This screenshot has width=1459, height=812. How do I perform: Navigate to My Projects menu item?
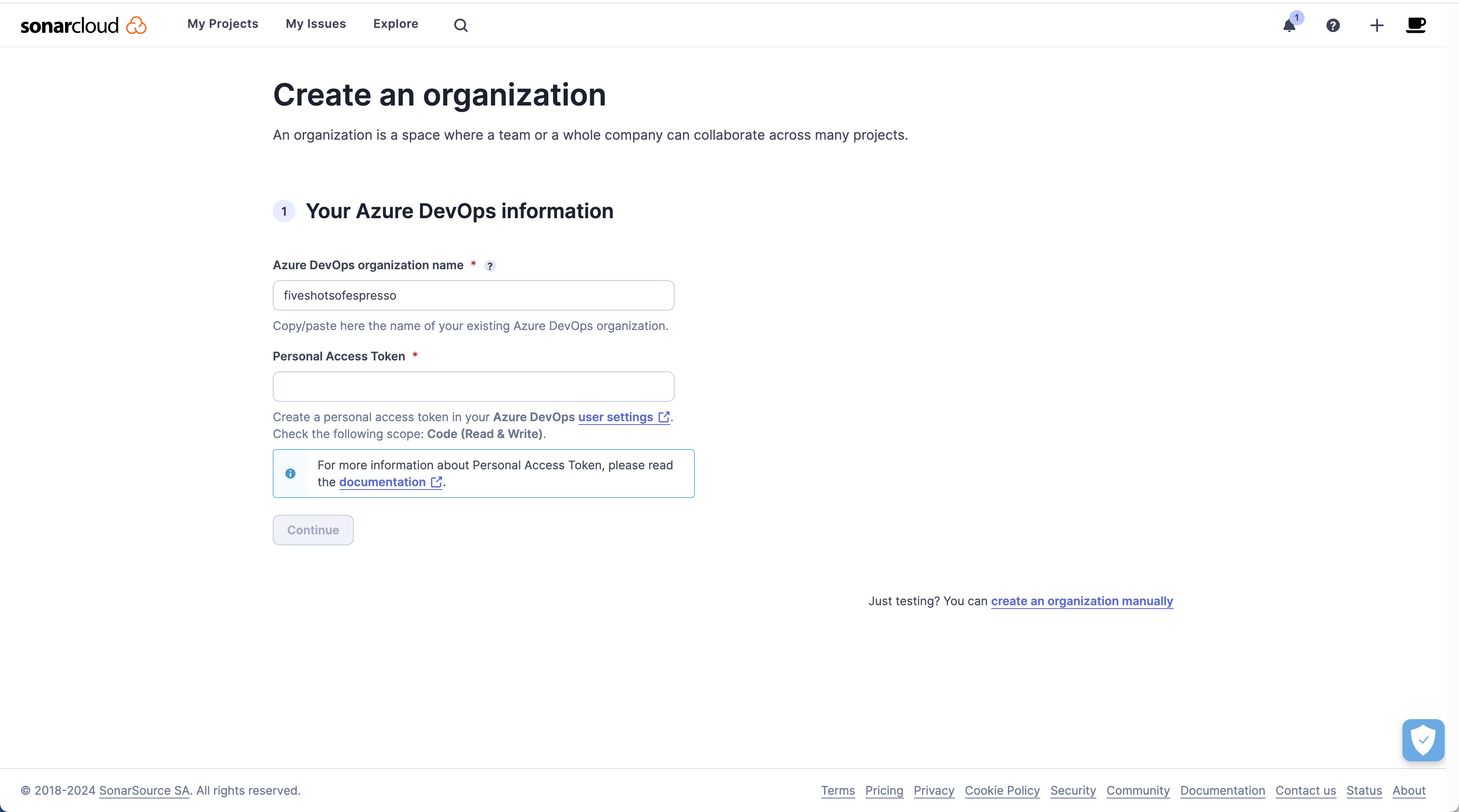click(x=223, y=23)
